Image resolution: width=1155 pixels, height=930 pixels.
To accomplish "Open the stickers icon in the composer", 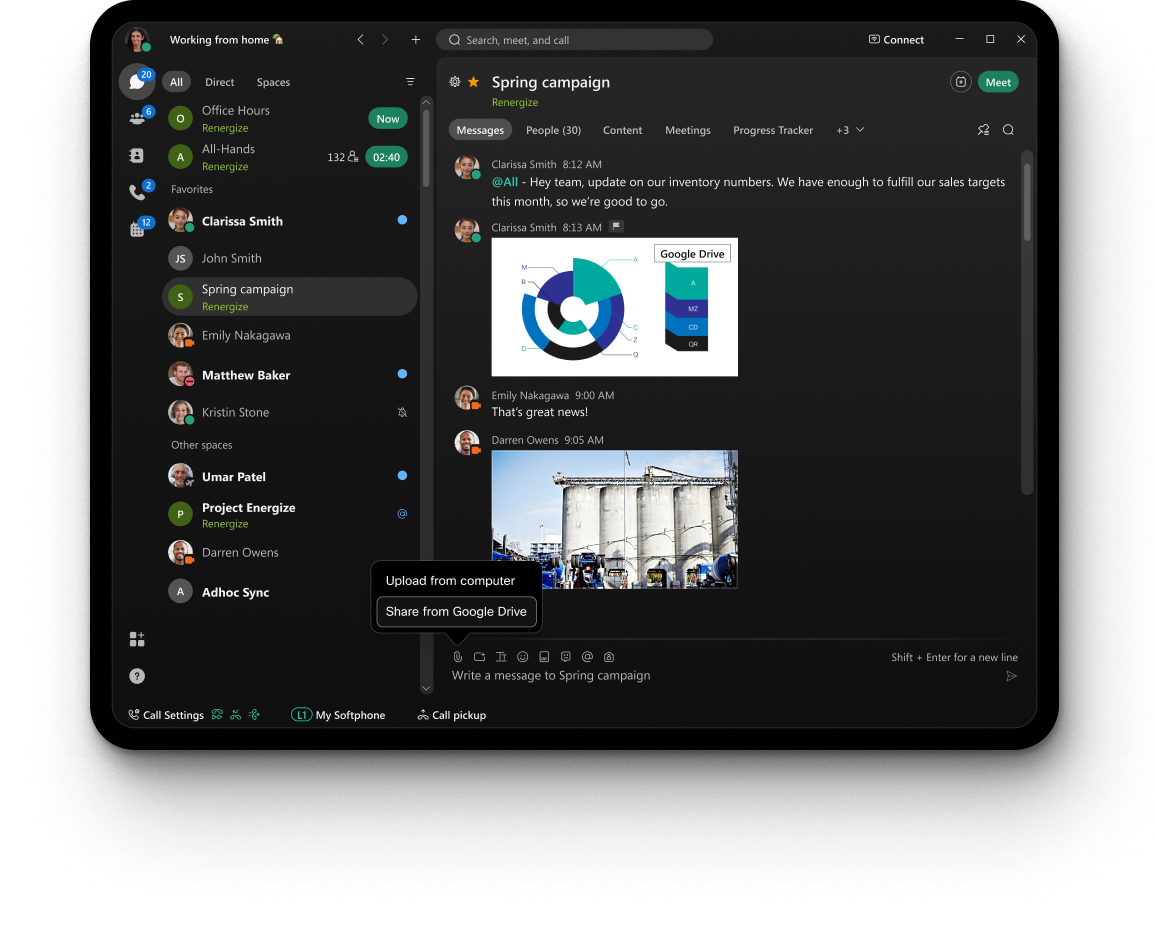I will point(566,657).
